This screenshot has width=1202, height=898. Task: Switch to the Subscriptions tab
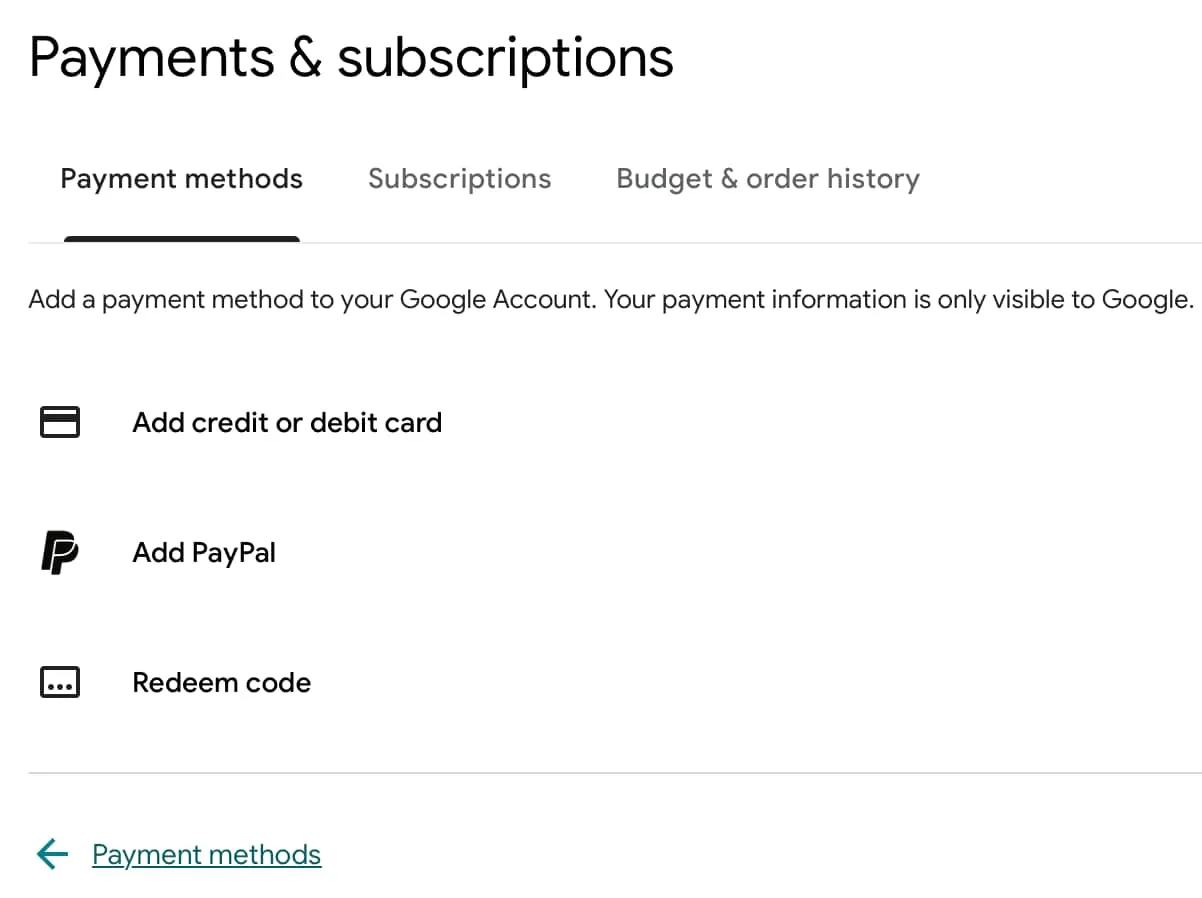click(460, 178)
